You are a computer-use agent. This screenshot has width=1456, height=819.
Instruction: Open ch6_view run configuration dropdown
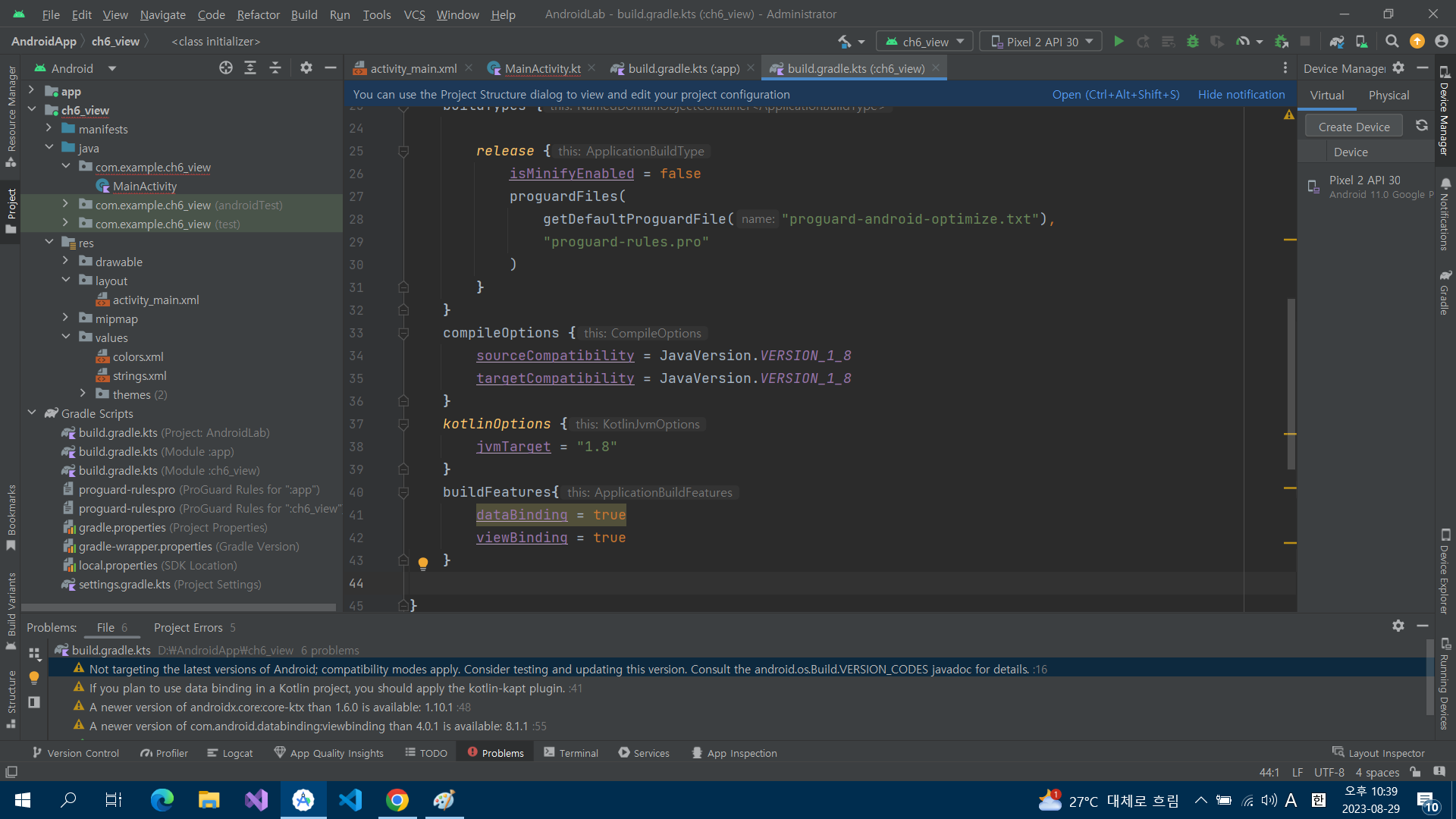pos(925,42)
